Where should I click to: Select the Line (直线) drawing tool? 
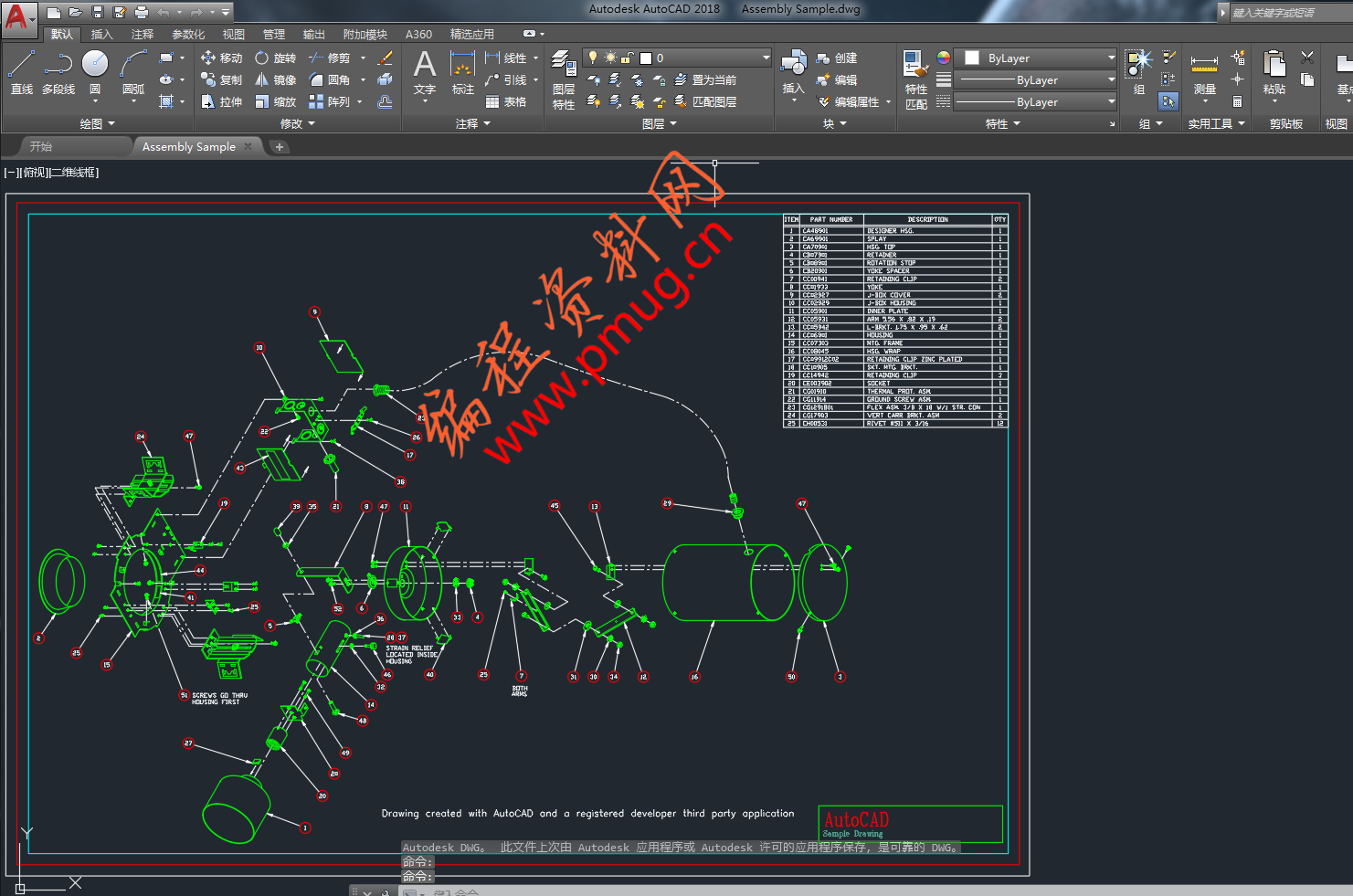tap(21, 72)
